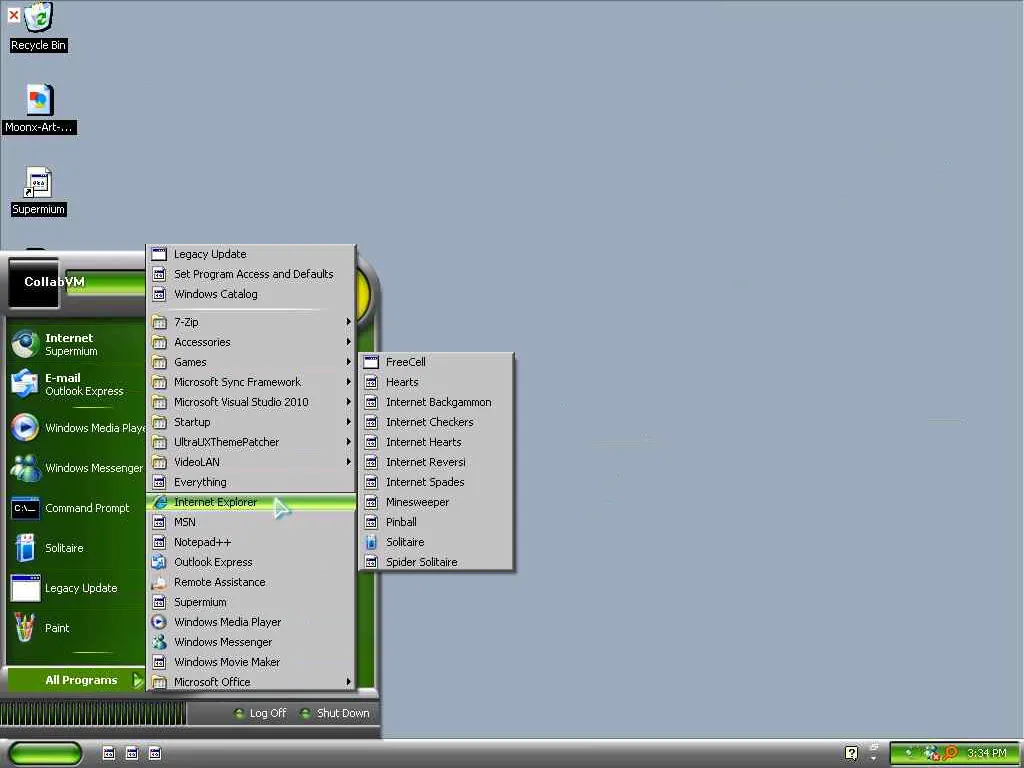Click the CollabVM user picture
The image size is (1024, 768).
click(x=33, y=283)
